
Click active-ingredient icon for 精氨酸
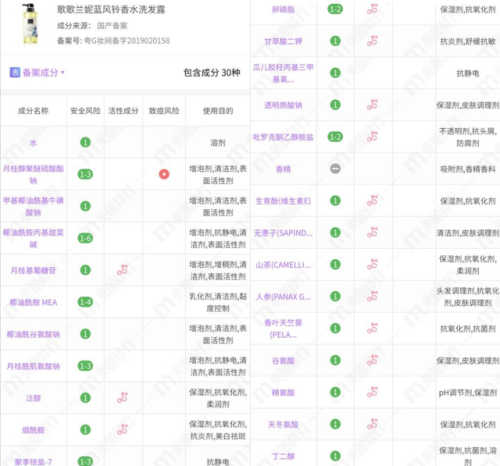point(372,392)
